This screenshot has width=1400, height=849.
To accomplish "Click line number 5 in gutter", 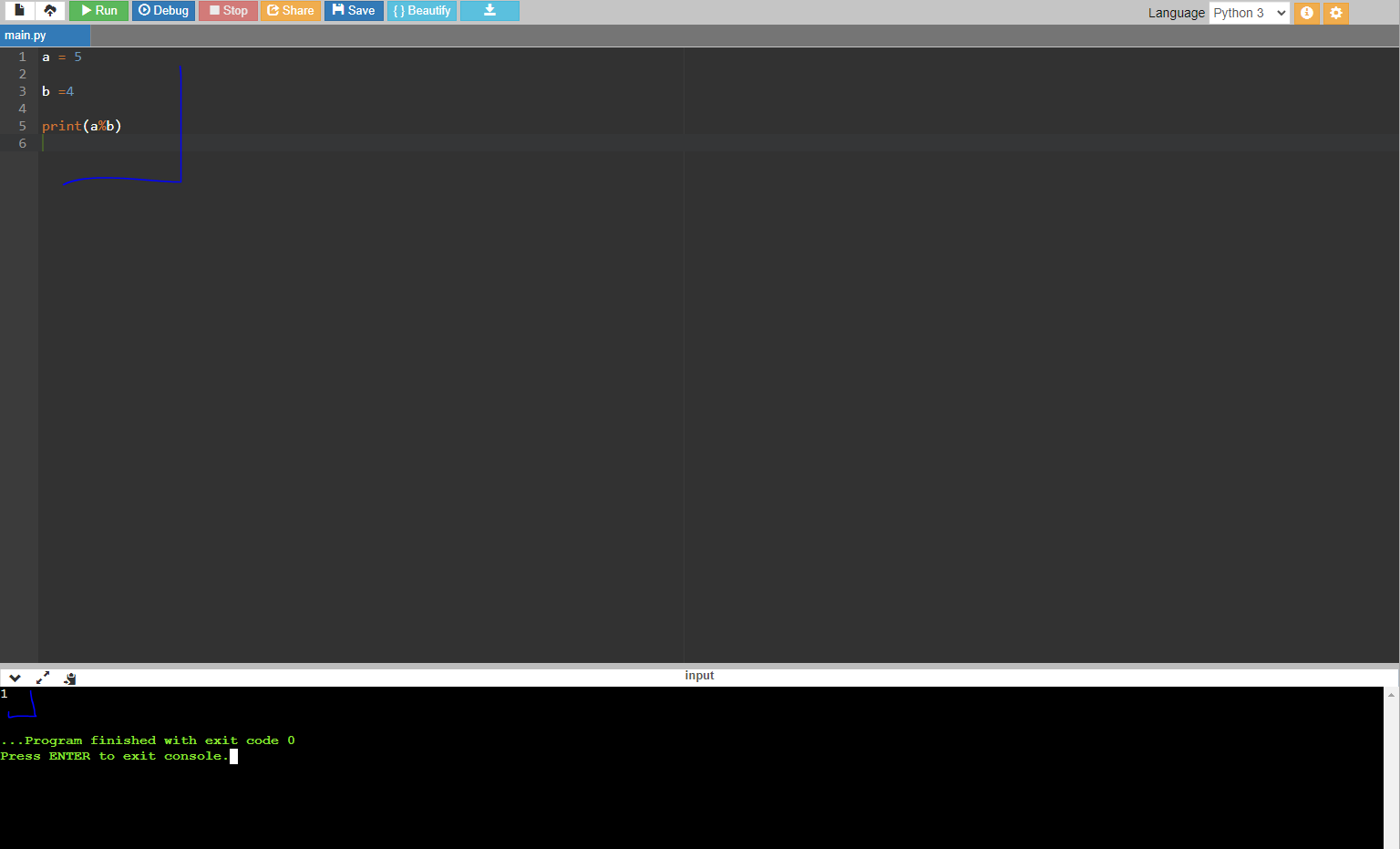I will click(23, 126).
